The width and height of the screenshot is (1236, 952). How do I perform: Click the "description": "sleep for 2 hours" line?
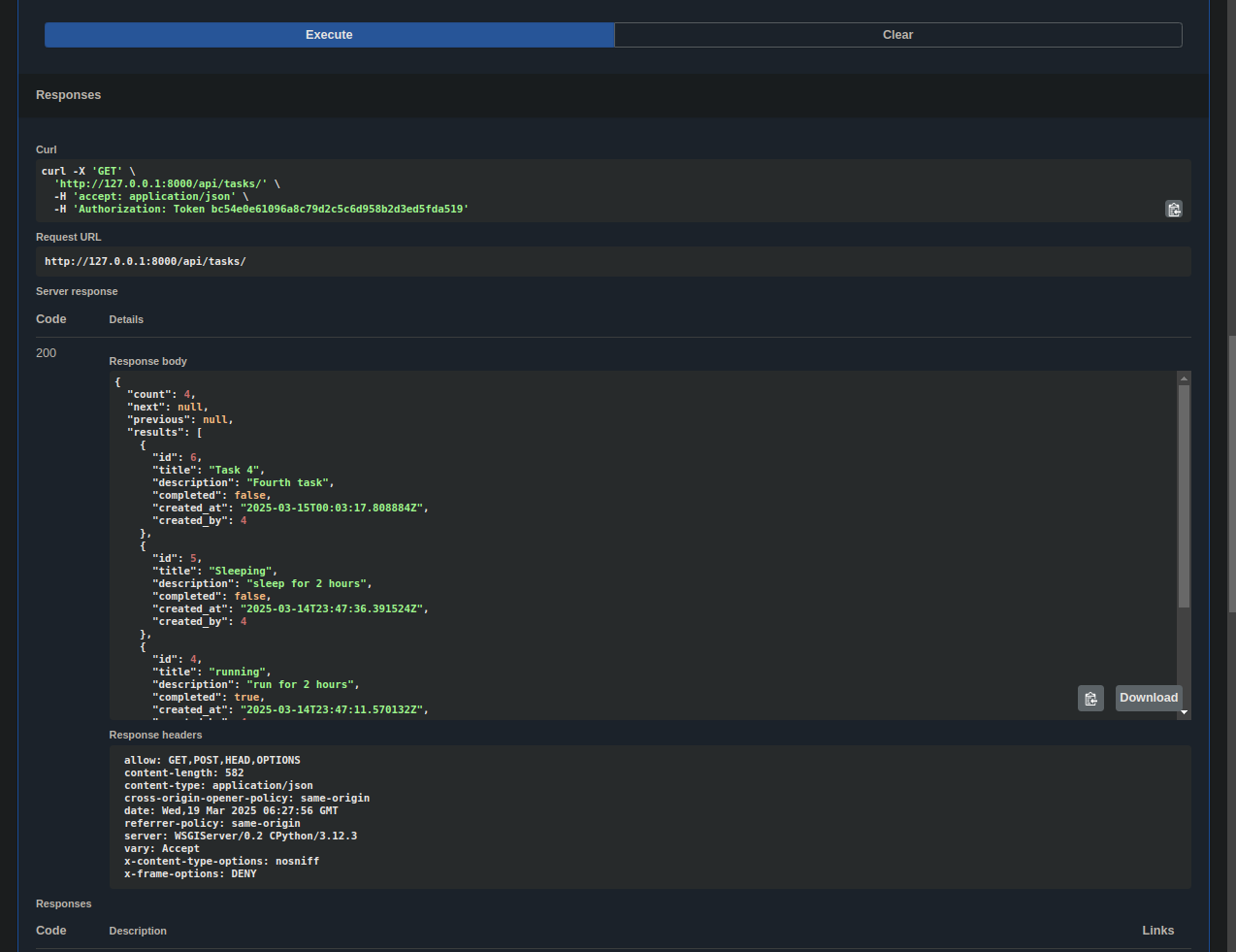pos(262,584)
